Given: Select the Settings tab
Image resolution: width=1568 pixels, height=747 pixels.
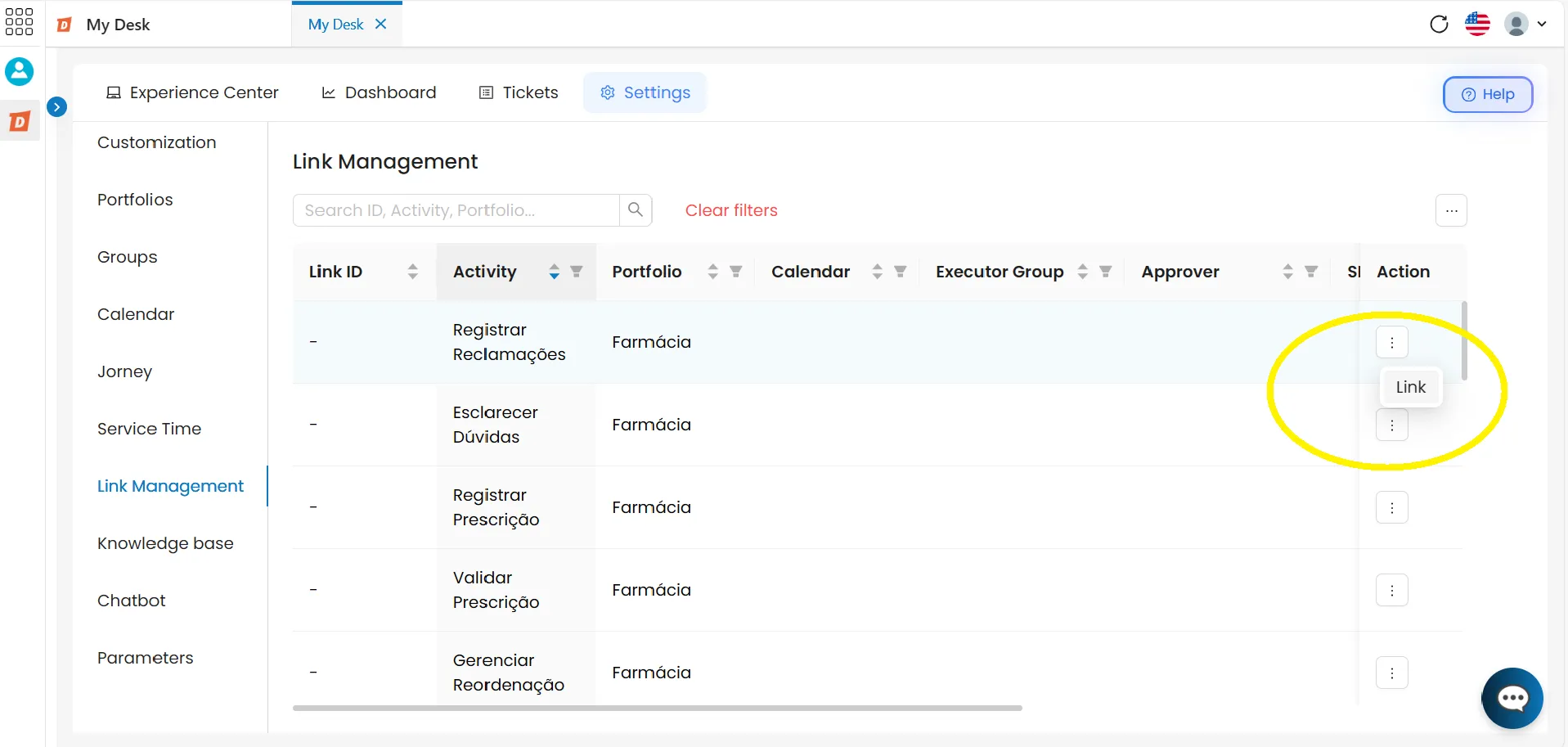Looking at the screenshot, I should tap(645, 92).
